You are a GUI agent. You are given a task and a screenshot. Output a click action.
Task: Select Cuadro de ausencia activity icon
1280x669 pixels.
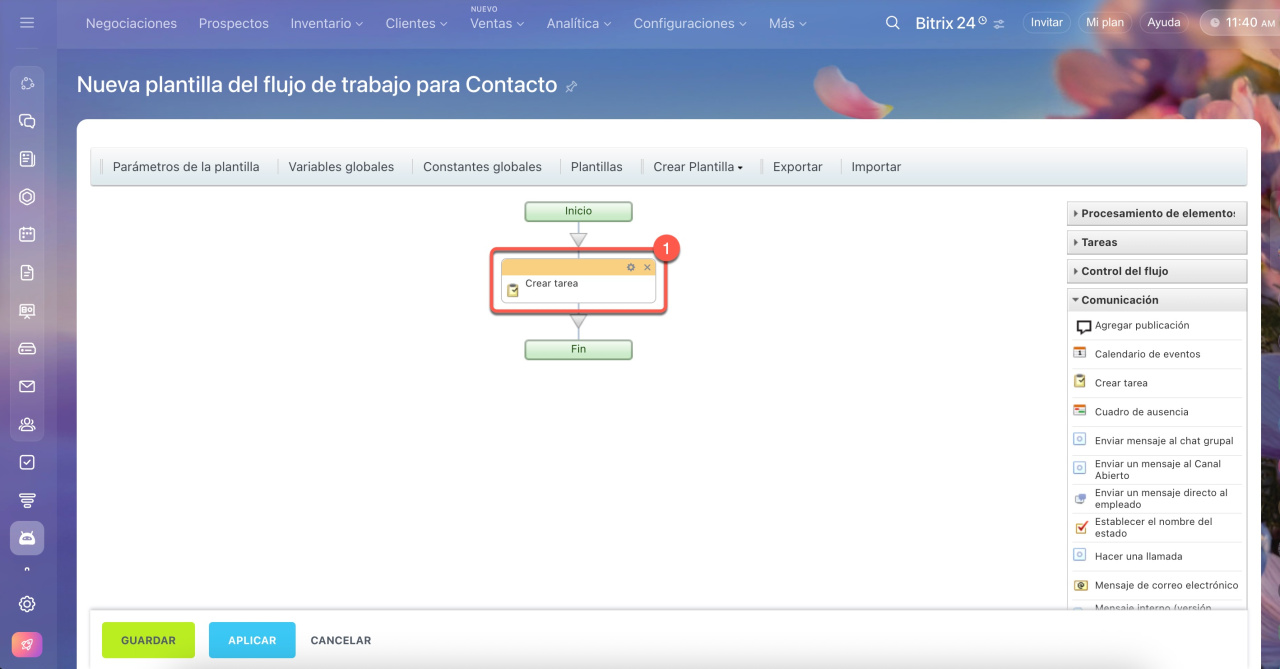click(x=1080, y=410)
